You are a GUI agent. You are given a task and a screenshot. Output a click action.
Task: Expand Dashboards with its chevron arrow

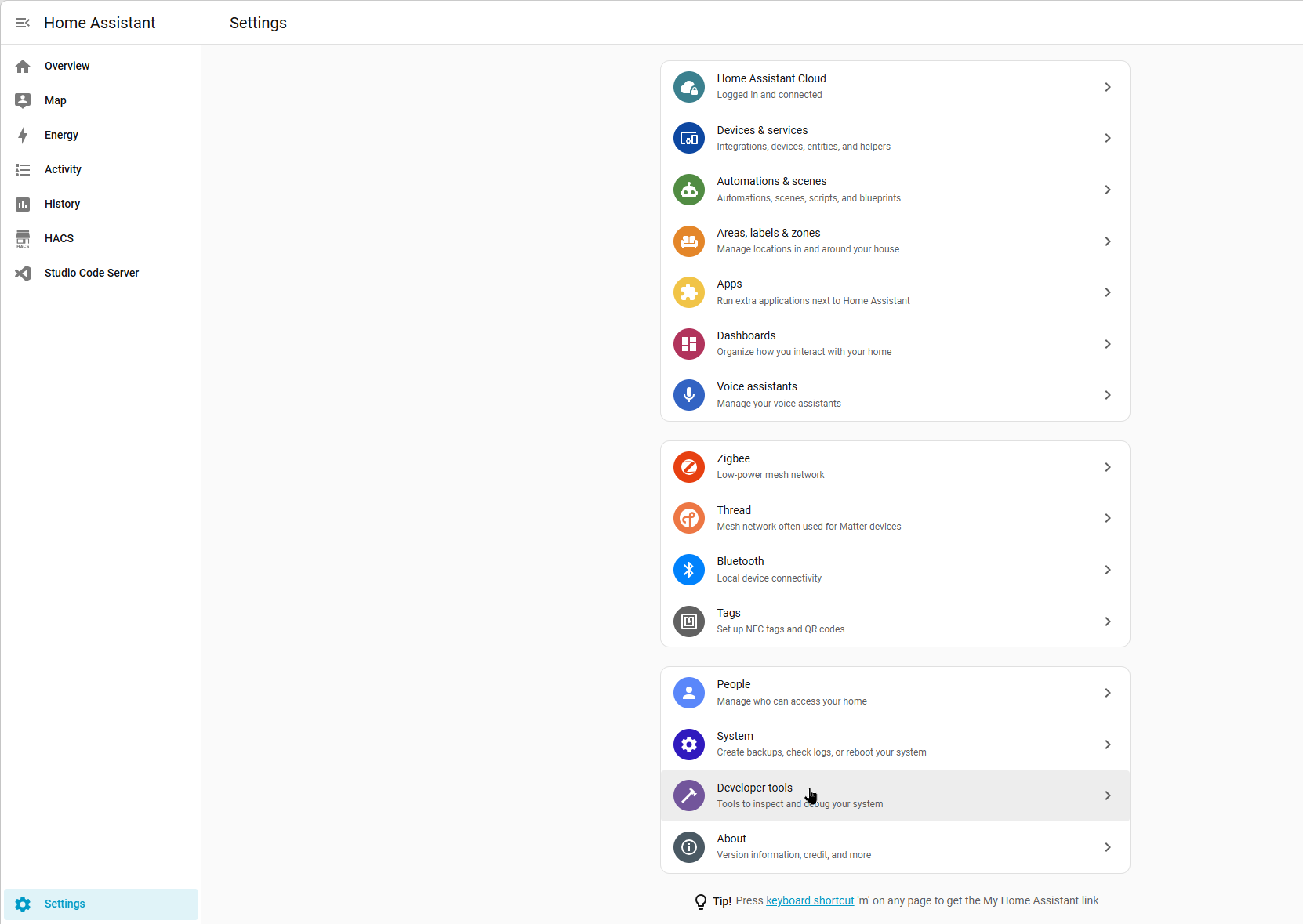[1108, 344]
